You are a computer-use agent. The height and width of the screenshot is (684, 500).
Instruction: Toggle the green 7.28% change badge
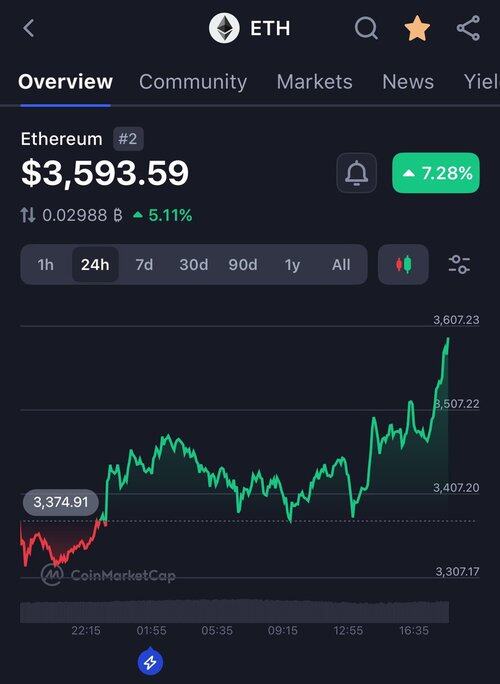click(436, 173)
